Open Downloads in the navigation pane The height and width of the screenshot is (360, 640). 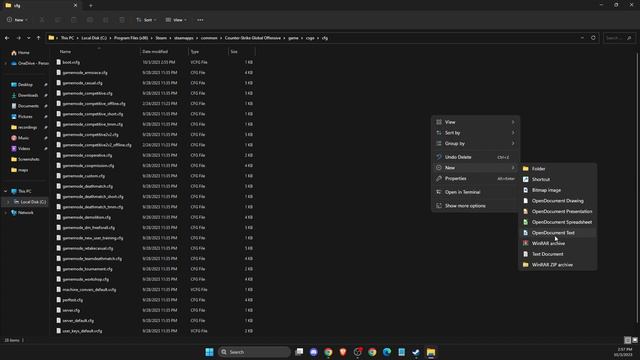28,95
